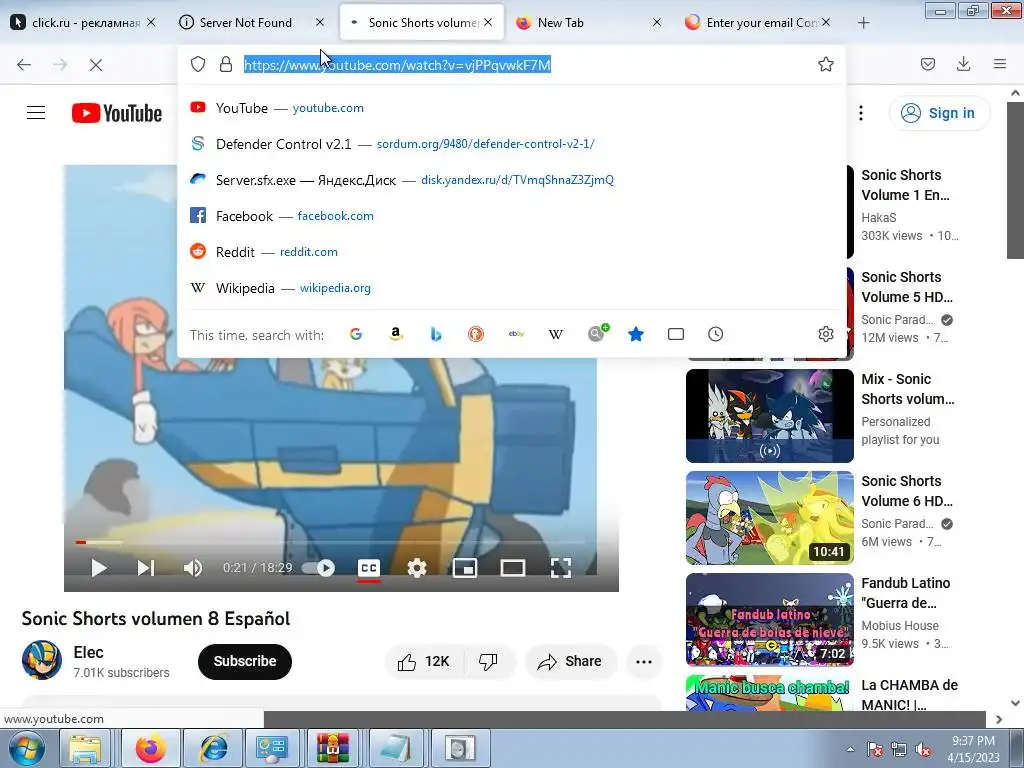Image resolution: width=1024 pixels, height=768 pixels.
Task: Click YouTube logo home link
Action: pos(117,113)
